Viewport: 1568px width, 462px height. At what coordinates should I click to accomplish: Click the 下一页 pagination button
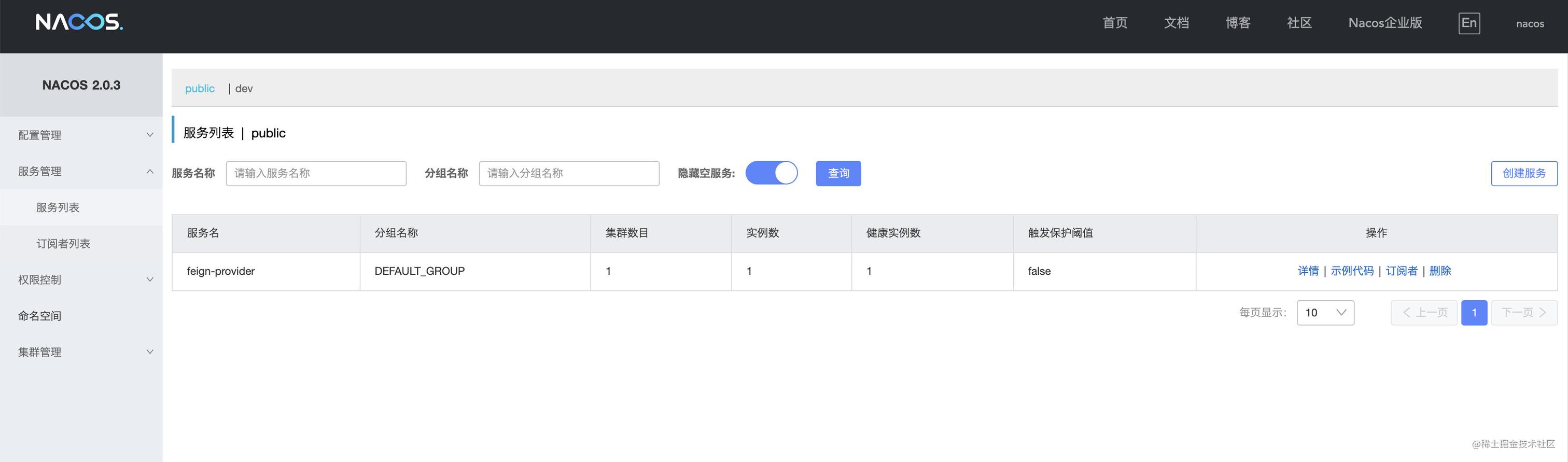(1524, 312)
